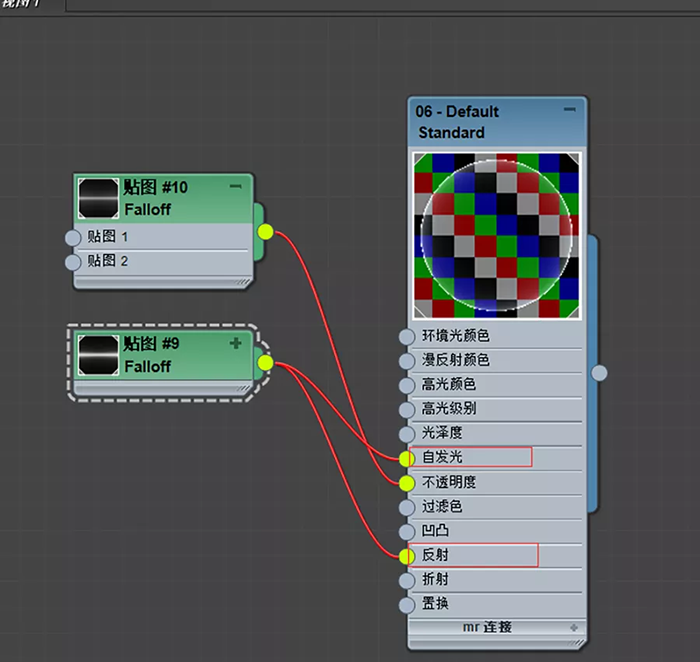Click the 高光级别 input socket

point(407,410)
